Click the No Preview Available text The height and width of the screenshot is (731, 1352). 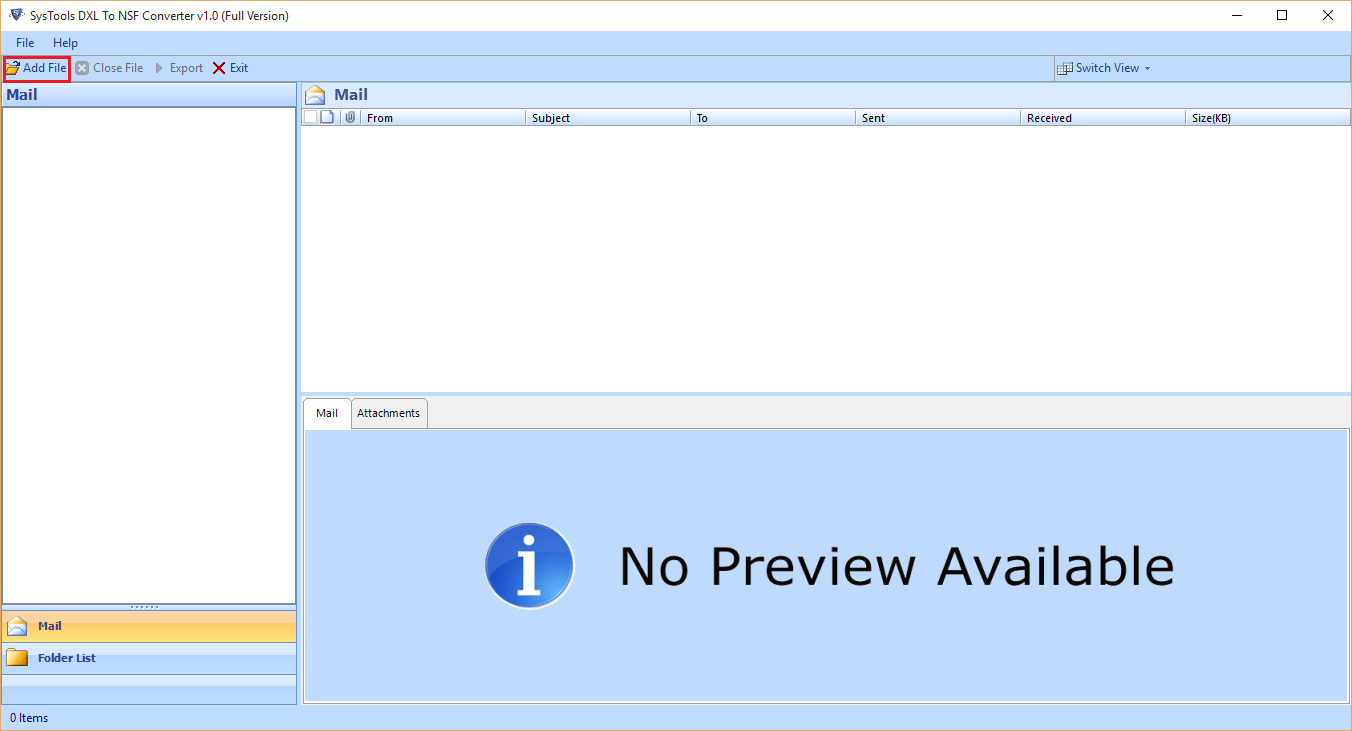click(896, 566)
